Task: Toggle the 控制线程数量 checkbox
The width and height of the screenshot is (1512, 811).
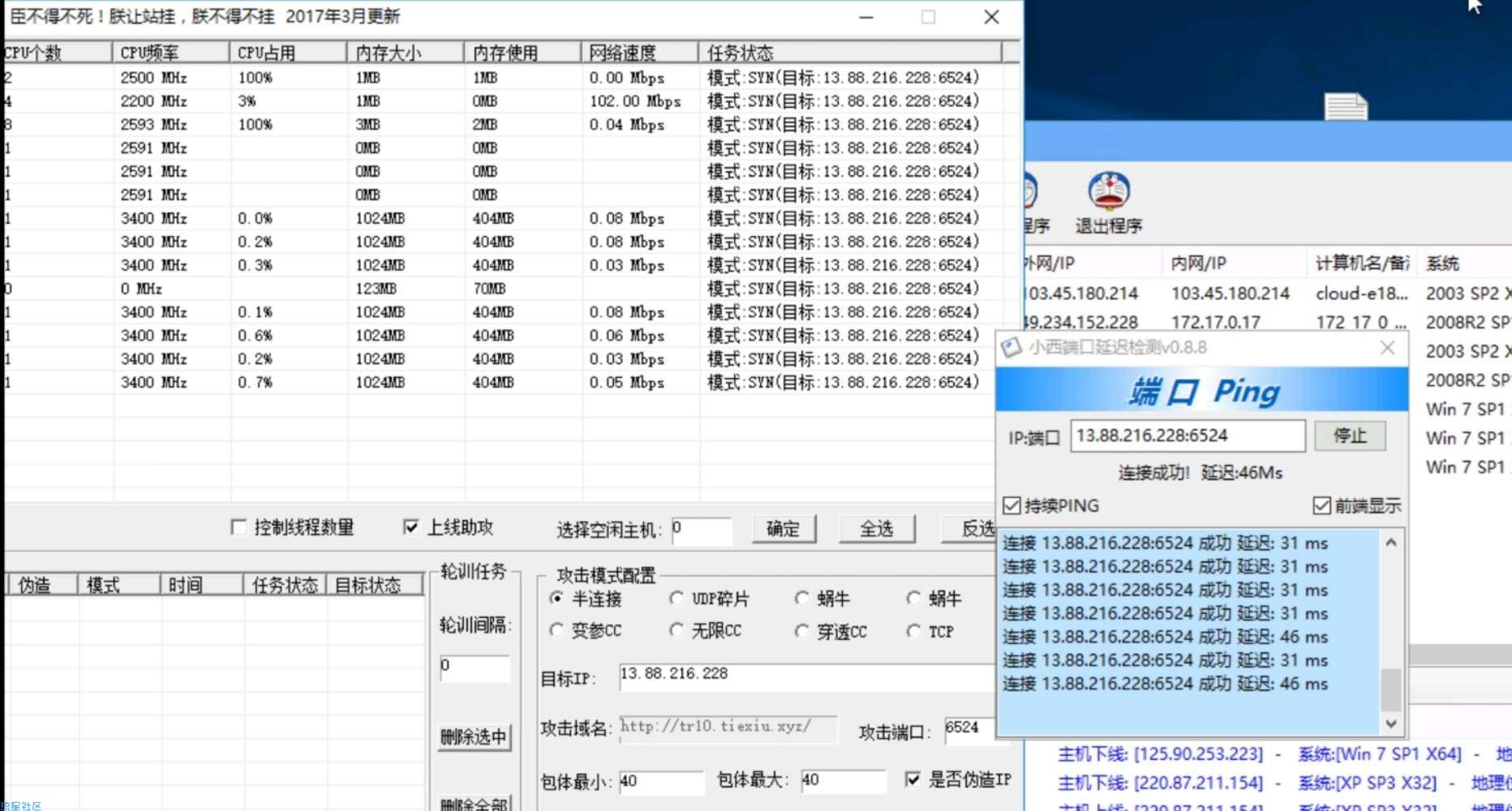Action: (x=238, y=527)
